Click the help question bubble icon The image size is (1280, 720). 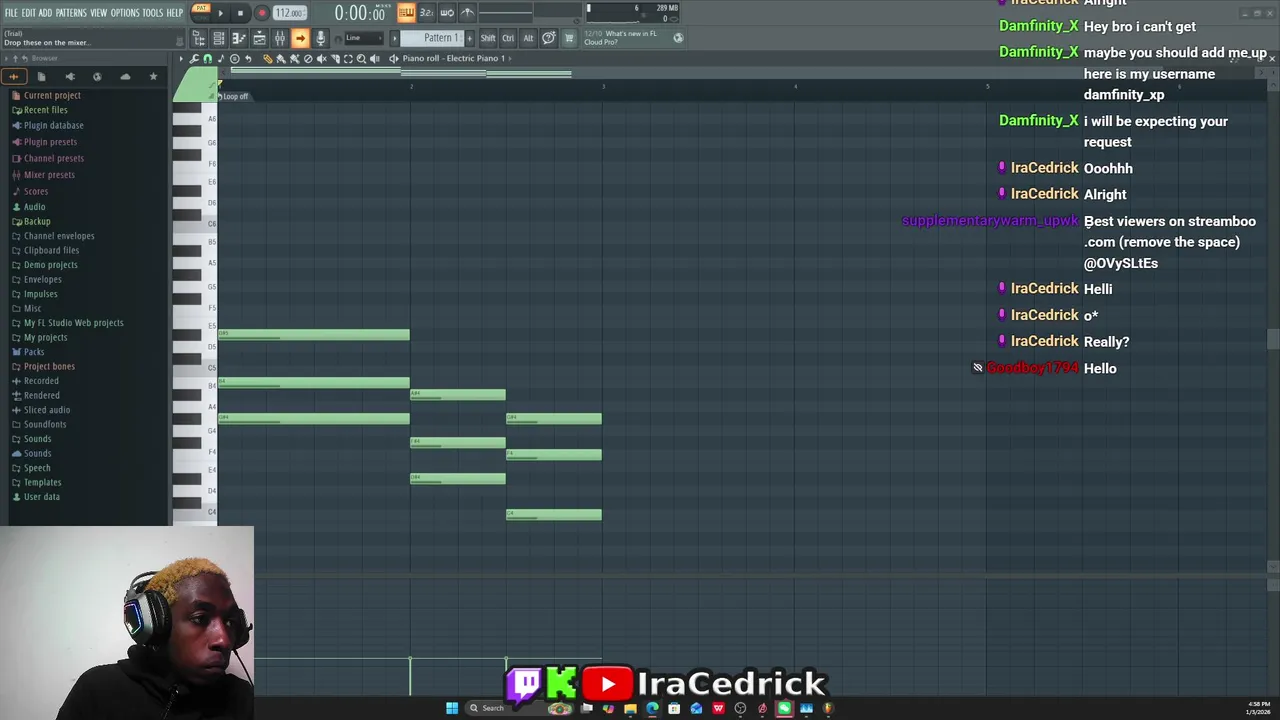click(x=549, y=38)
